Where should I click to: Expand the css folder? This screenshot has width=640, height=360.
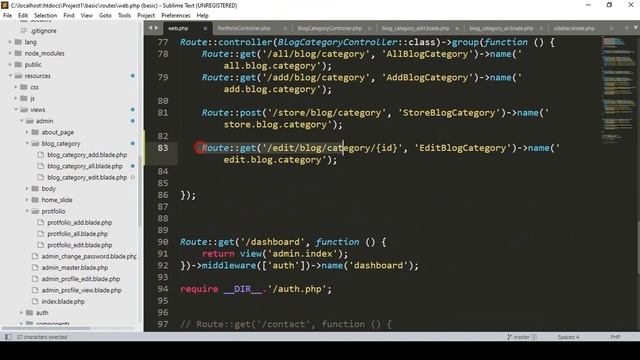point(16,87)
